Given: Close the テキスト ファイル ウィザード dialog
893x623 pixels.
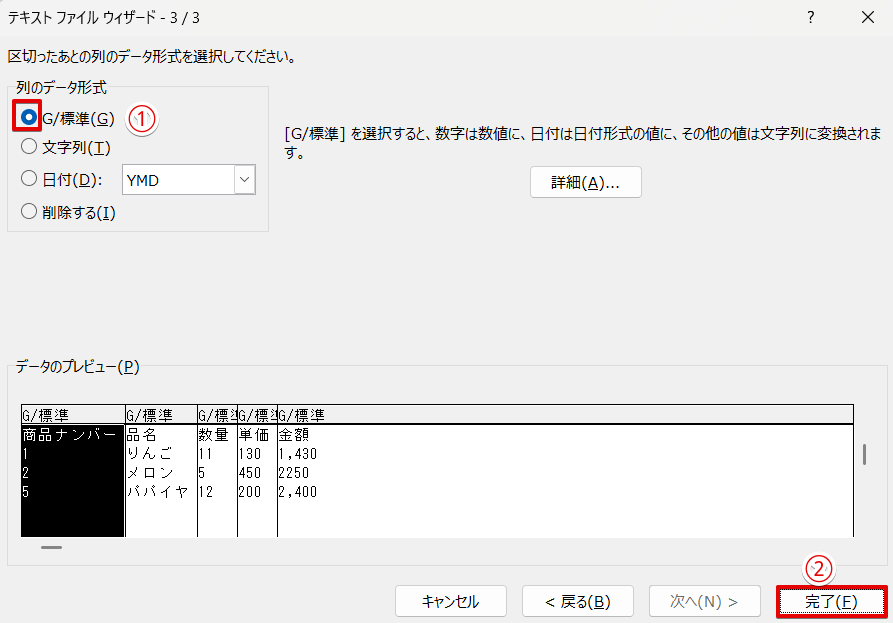Looking at the screenshot, I should pyautogui.click(x=866, y=17).
